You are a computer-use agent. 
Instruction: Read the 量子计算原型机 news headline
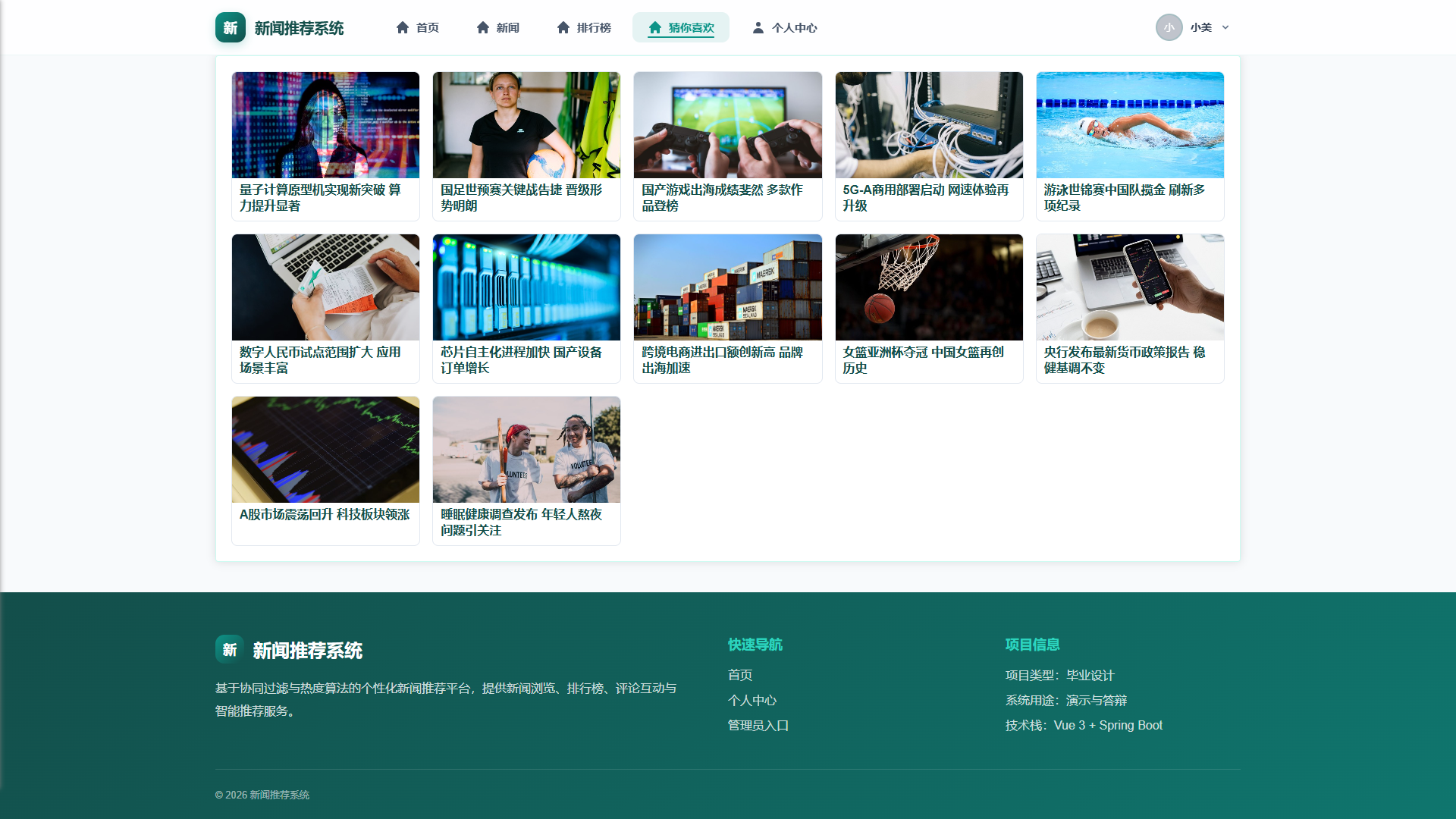(x=320, y=198)
